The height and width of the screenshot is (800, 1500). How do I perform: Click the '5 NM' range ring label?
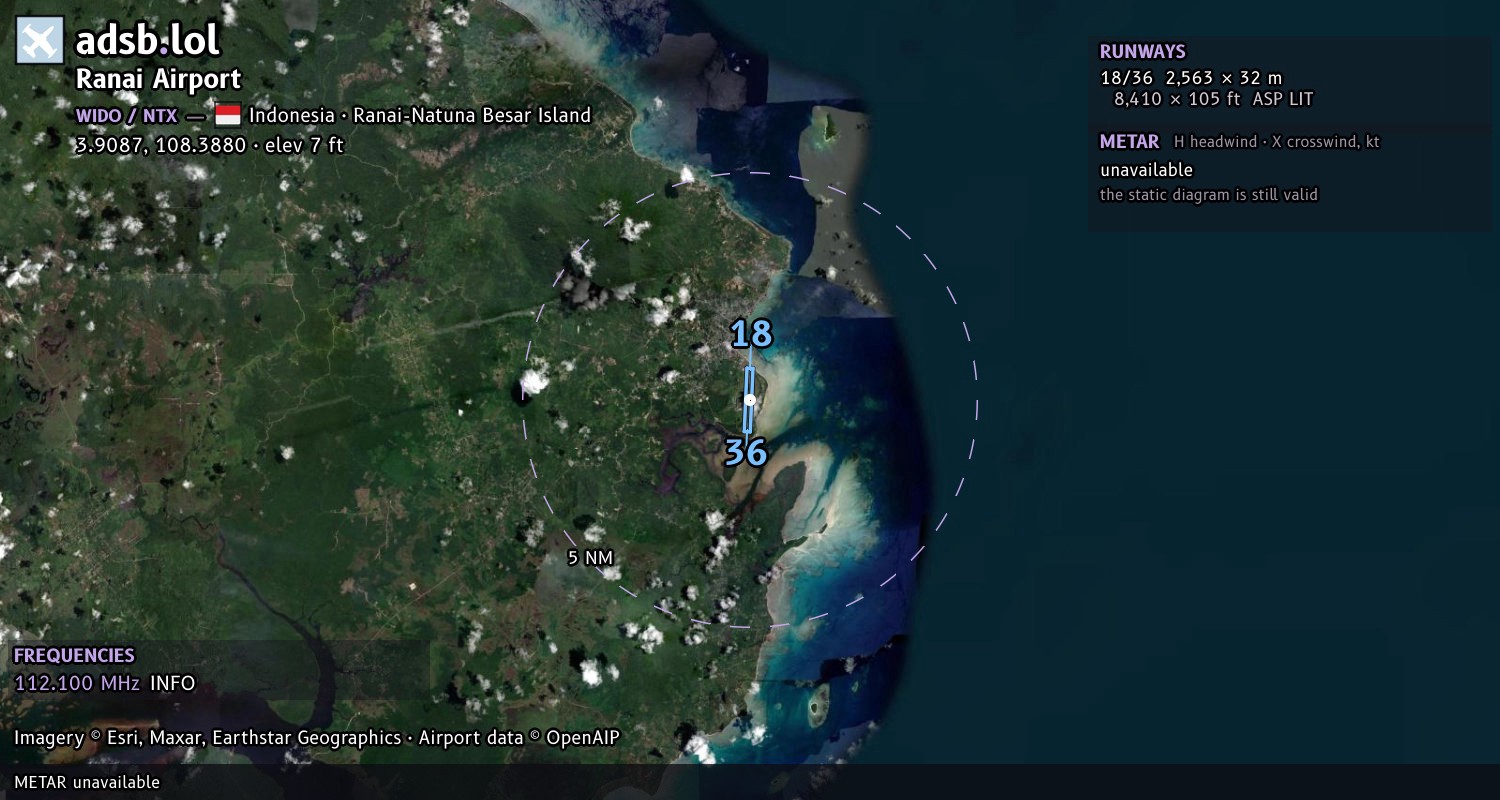590,558
